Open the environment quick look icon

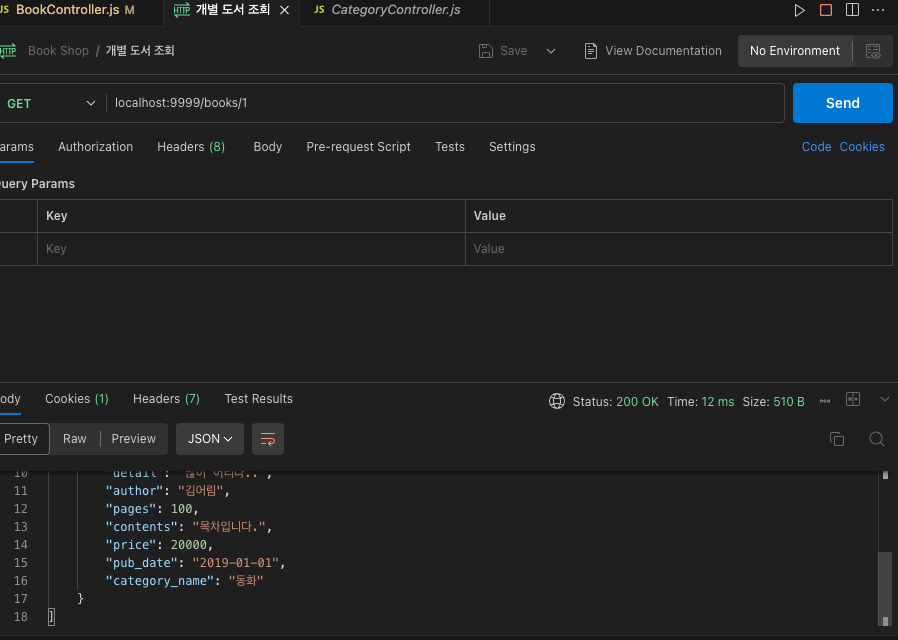tap(873, 51)
